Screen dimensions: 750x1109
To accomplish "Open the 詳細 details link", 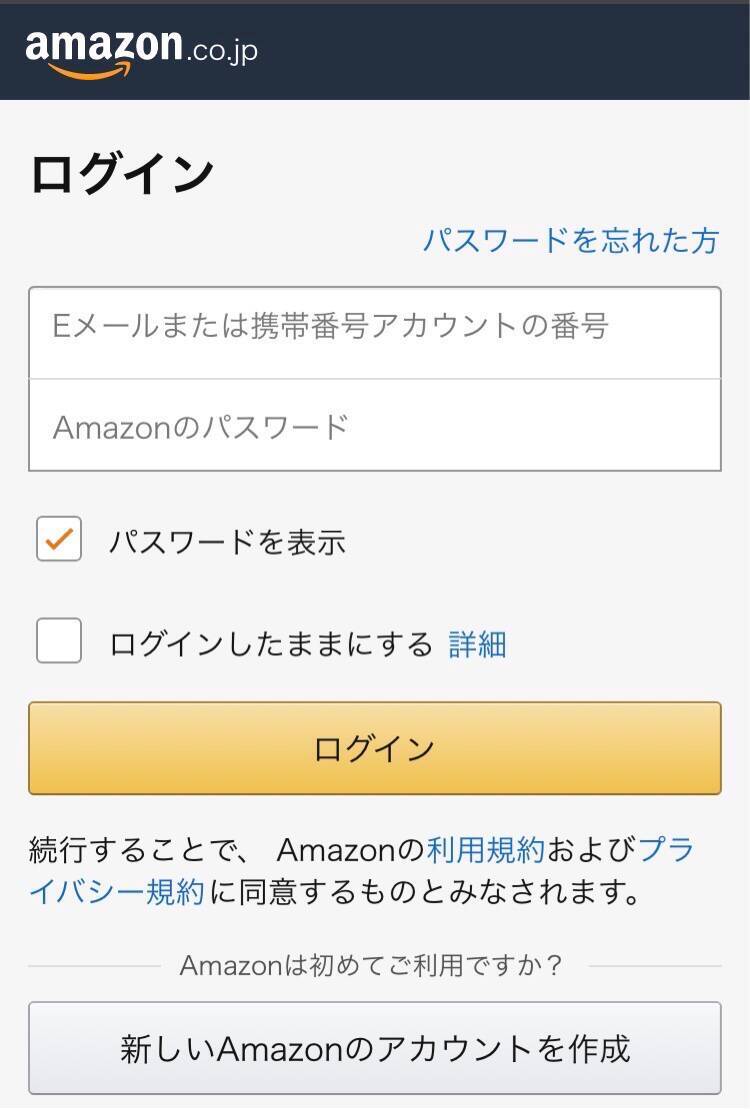I will [x=477, y=644].
